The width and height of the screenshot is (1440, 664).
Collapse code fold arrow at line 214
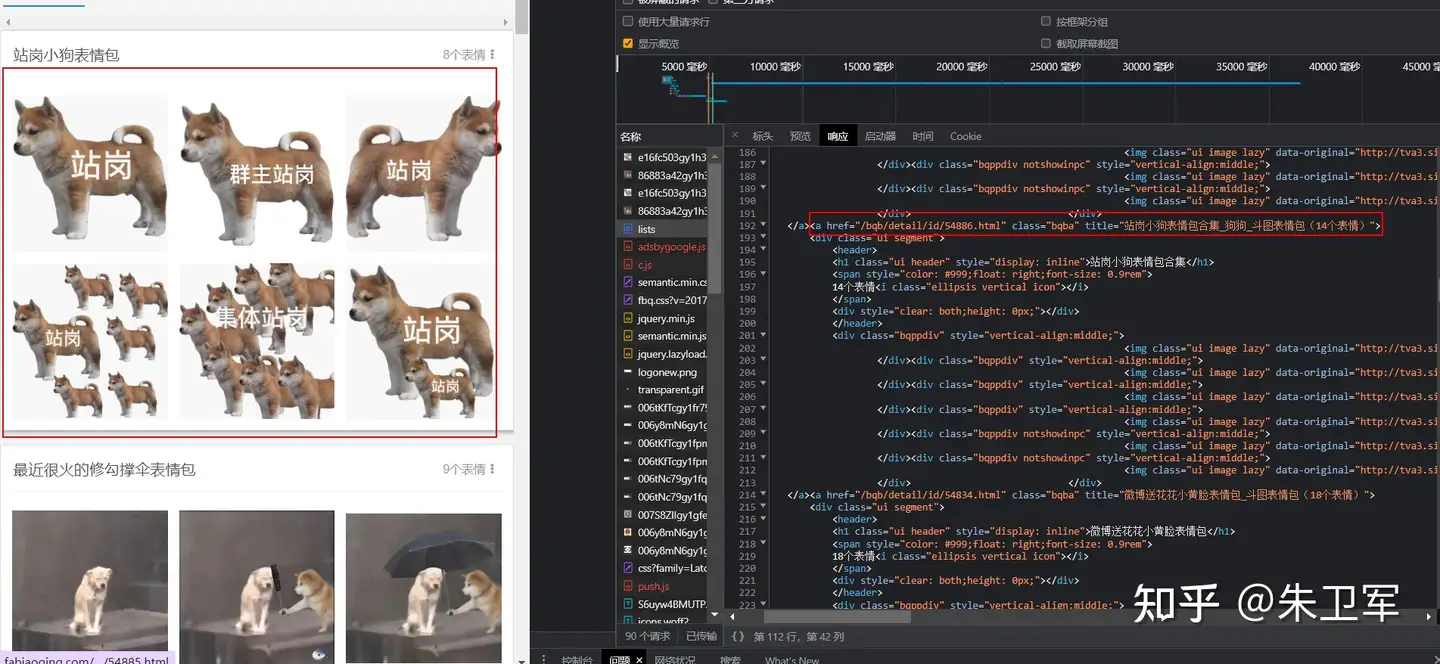click(x=763, y=495)
